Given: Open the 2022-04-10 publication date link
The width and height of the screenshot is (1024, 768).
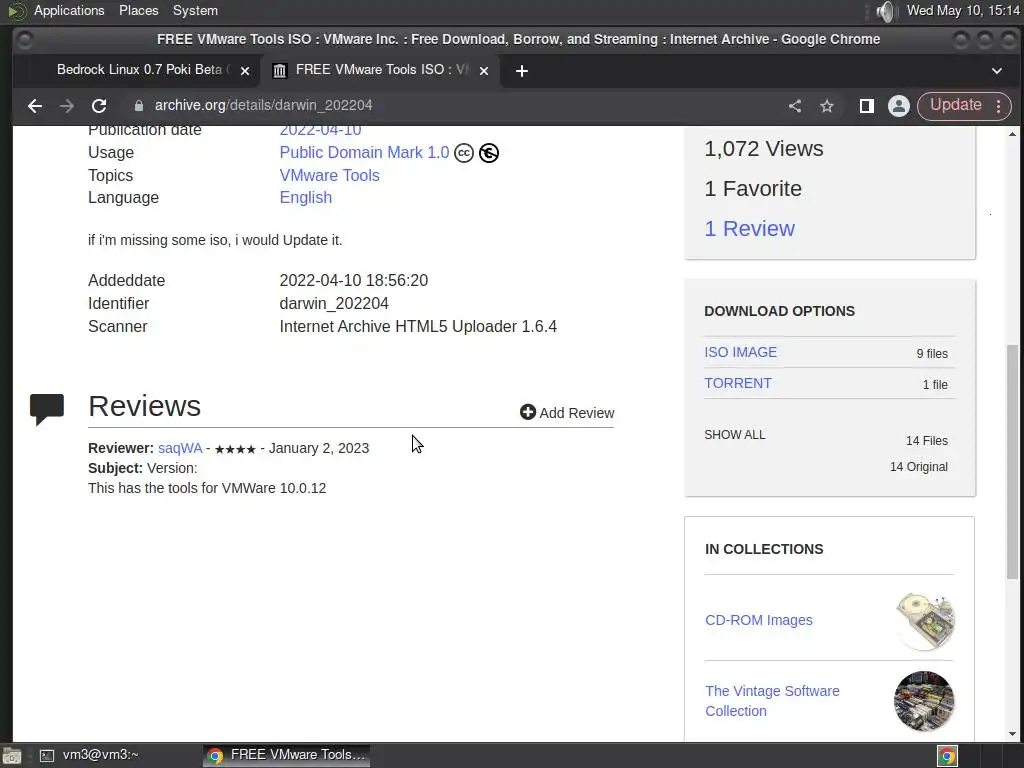Looking at the screenshot, I should [x=320, y=130].
